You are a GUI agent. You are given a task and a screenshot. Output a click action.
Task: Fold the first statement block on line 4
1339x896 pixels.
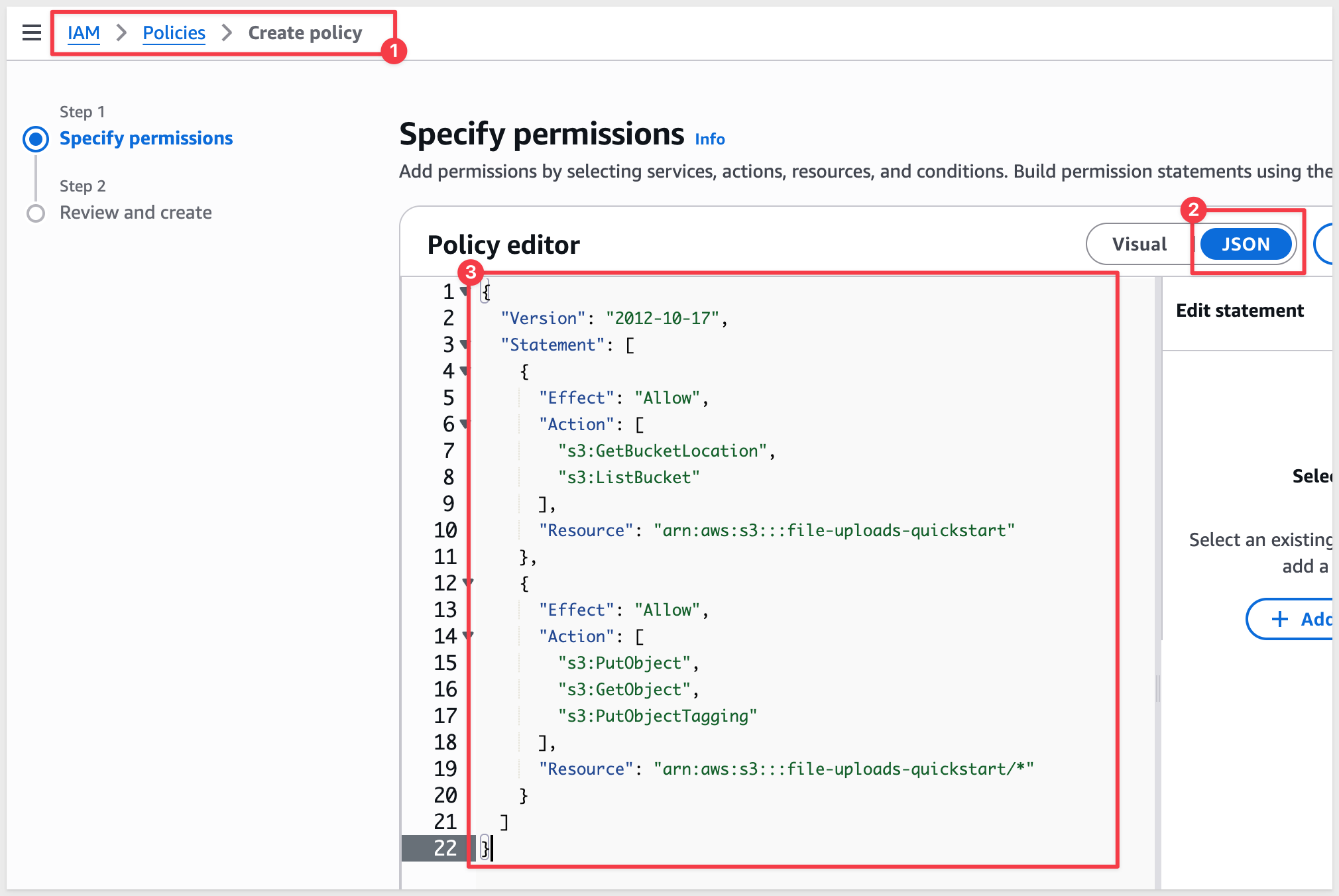coord(464,371)
